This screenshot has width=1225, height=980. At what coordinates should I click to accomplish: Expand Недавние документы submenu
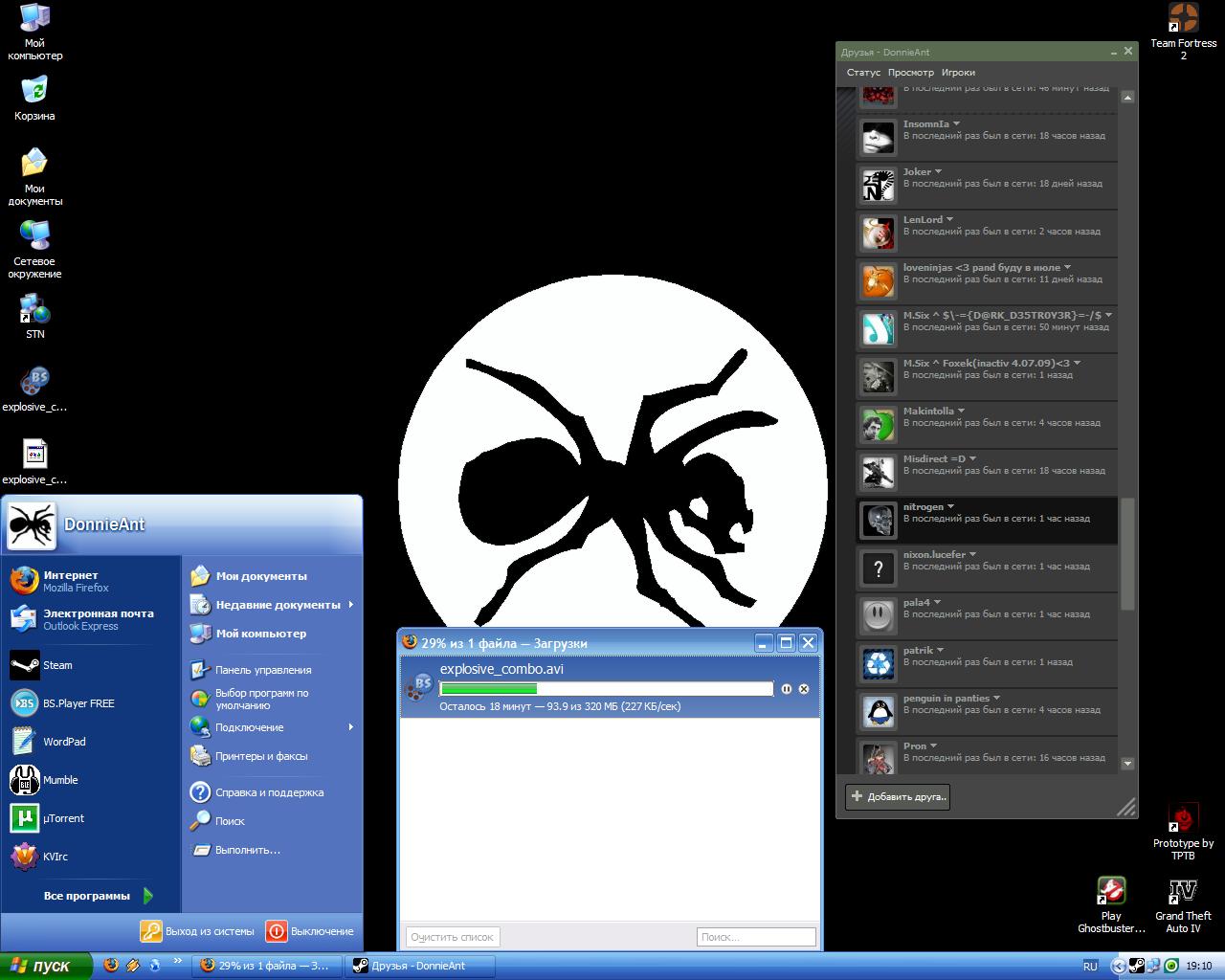(272, 605)
